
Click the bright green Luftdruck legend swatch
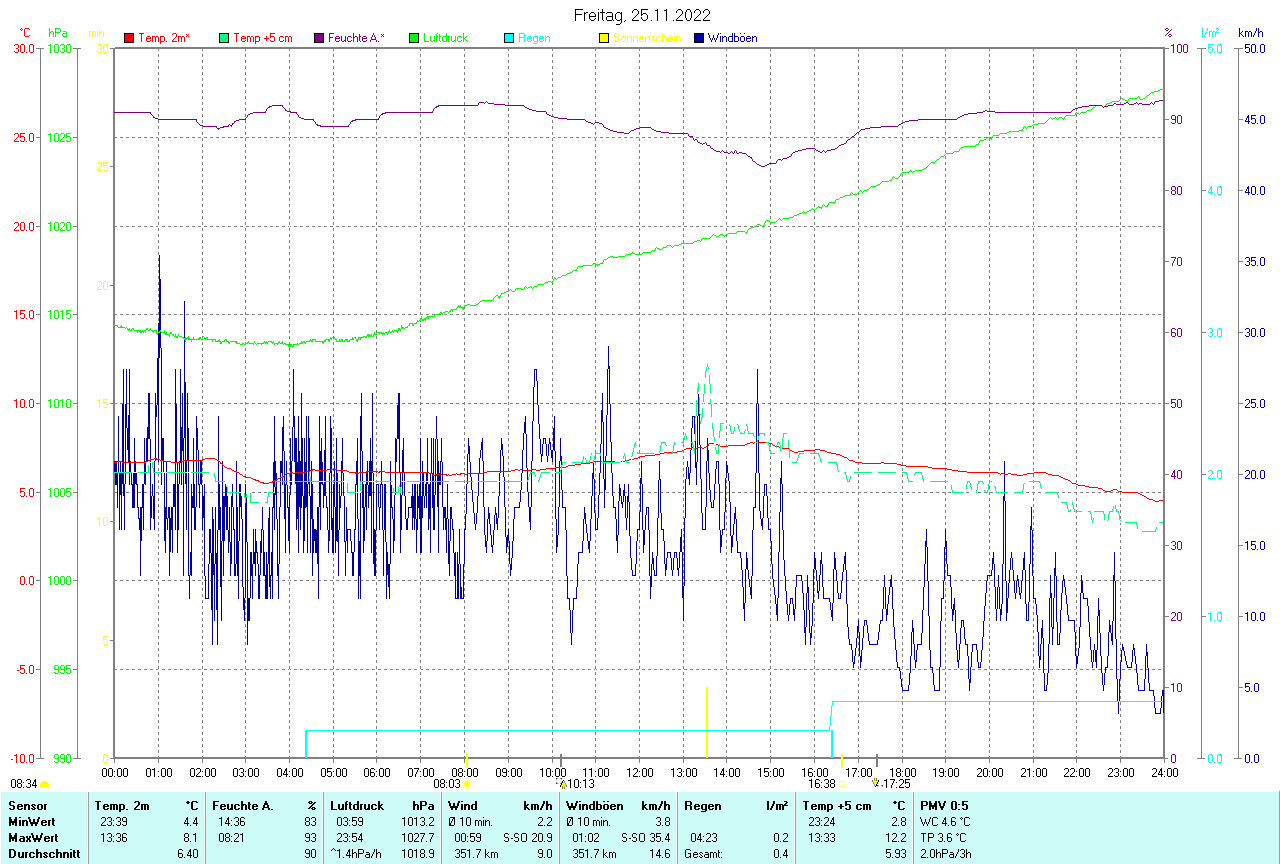(414, 38)
